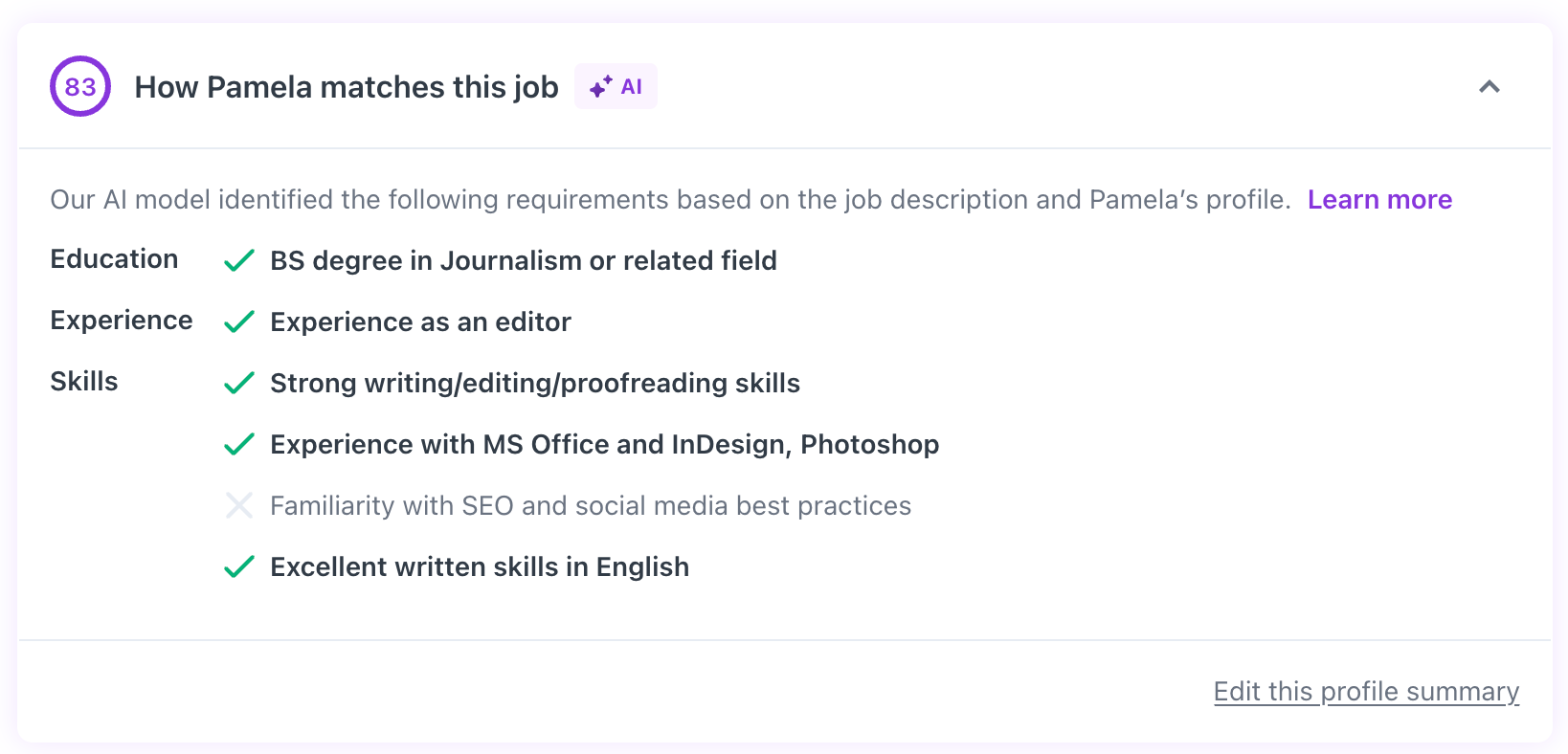This screenshot has height=754, width=1568.
Task: Click the checkmark next to Experience as an editor
Action: coord(238,322)
